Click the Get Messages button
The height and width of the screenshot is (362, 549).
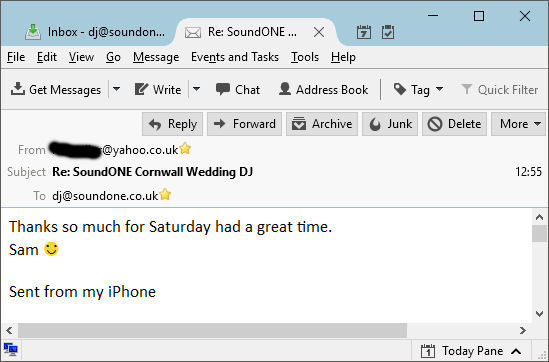[56, 90]
